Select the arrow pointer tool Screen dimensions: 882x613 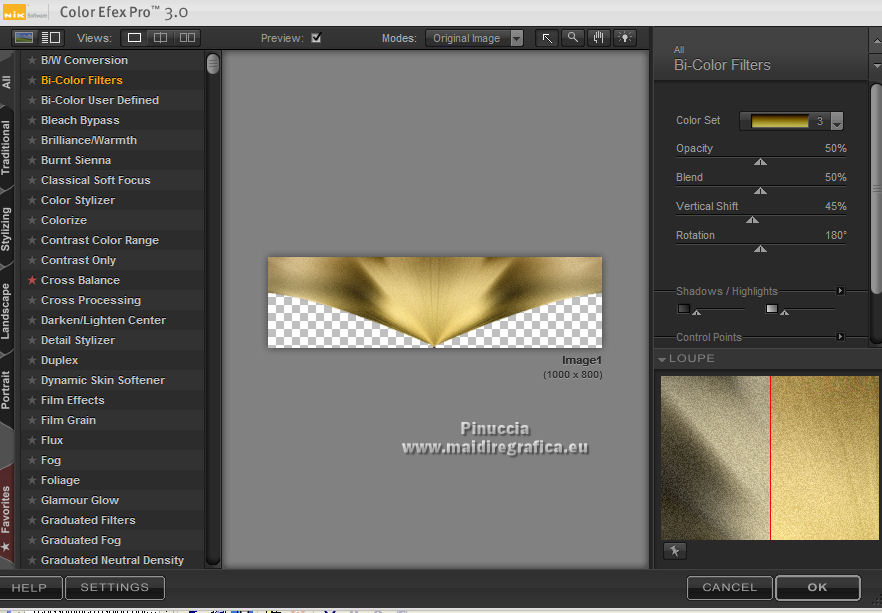(547, 38)
